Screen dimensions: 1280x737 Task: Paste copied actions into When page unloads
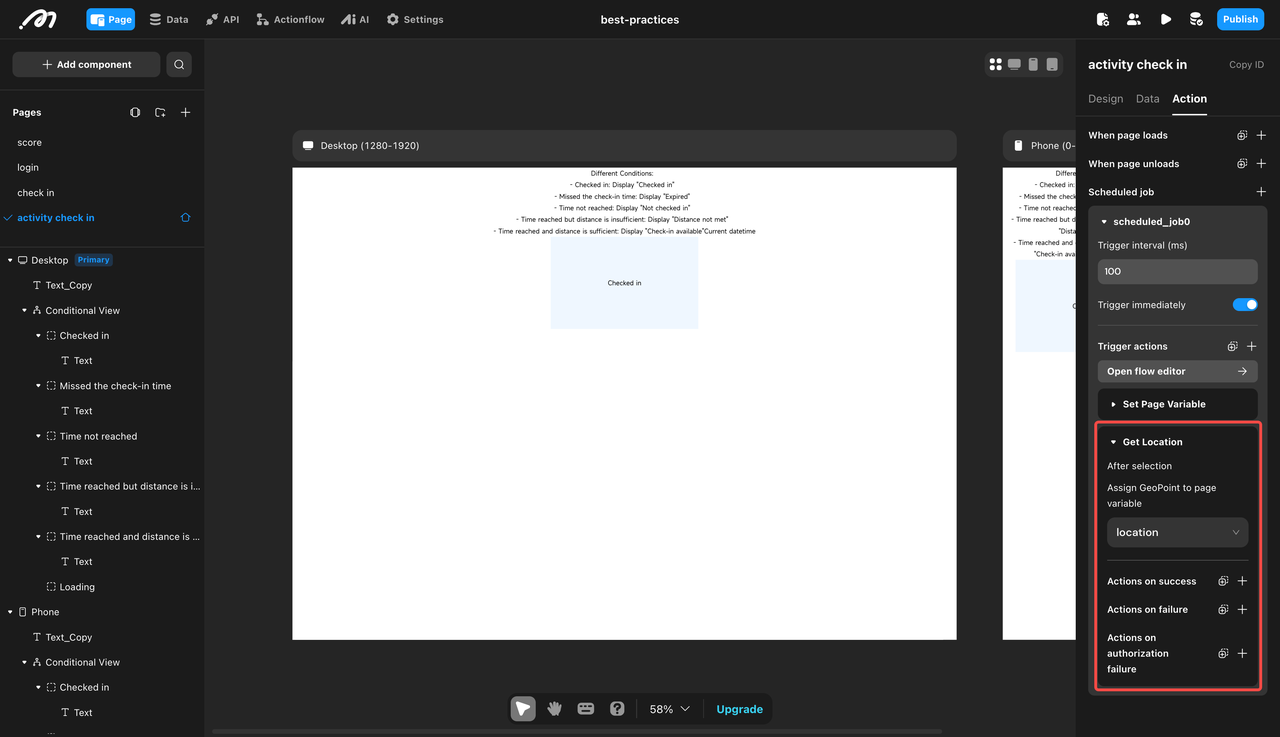coord(1242,164)
